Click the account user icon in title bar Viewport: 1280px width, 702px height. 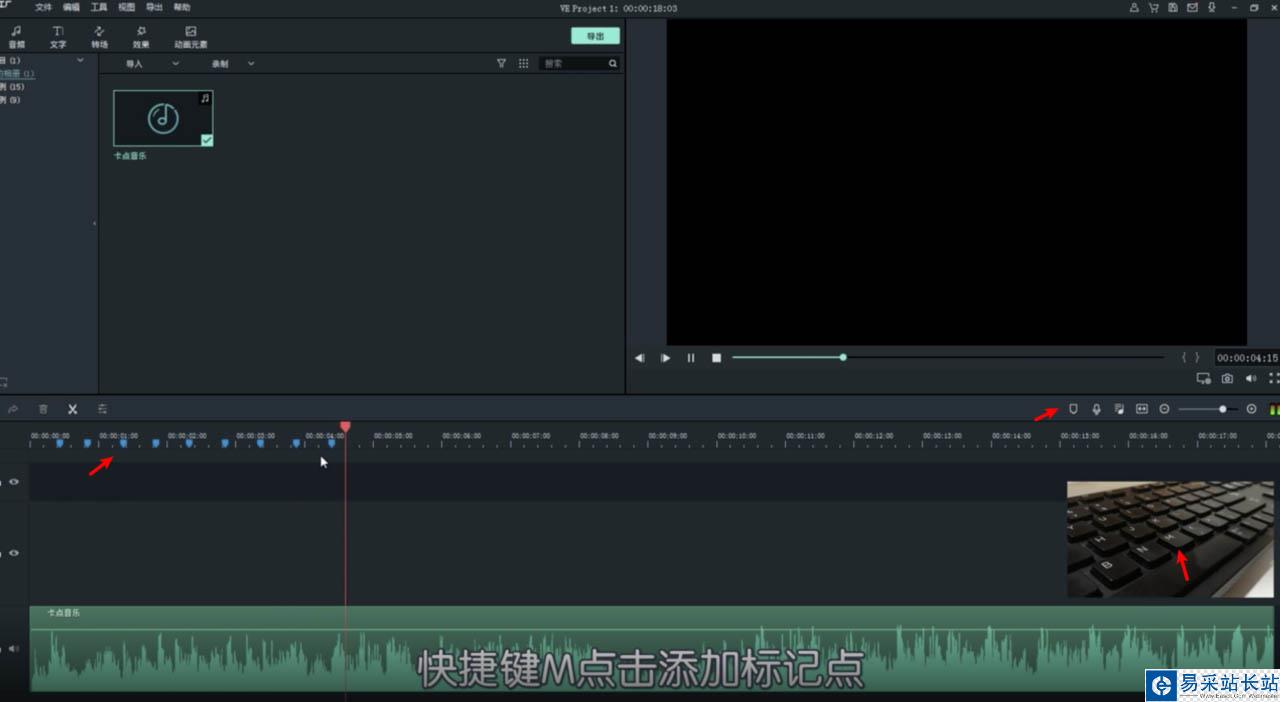point(1134,7)
